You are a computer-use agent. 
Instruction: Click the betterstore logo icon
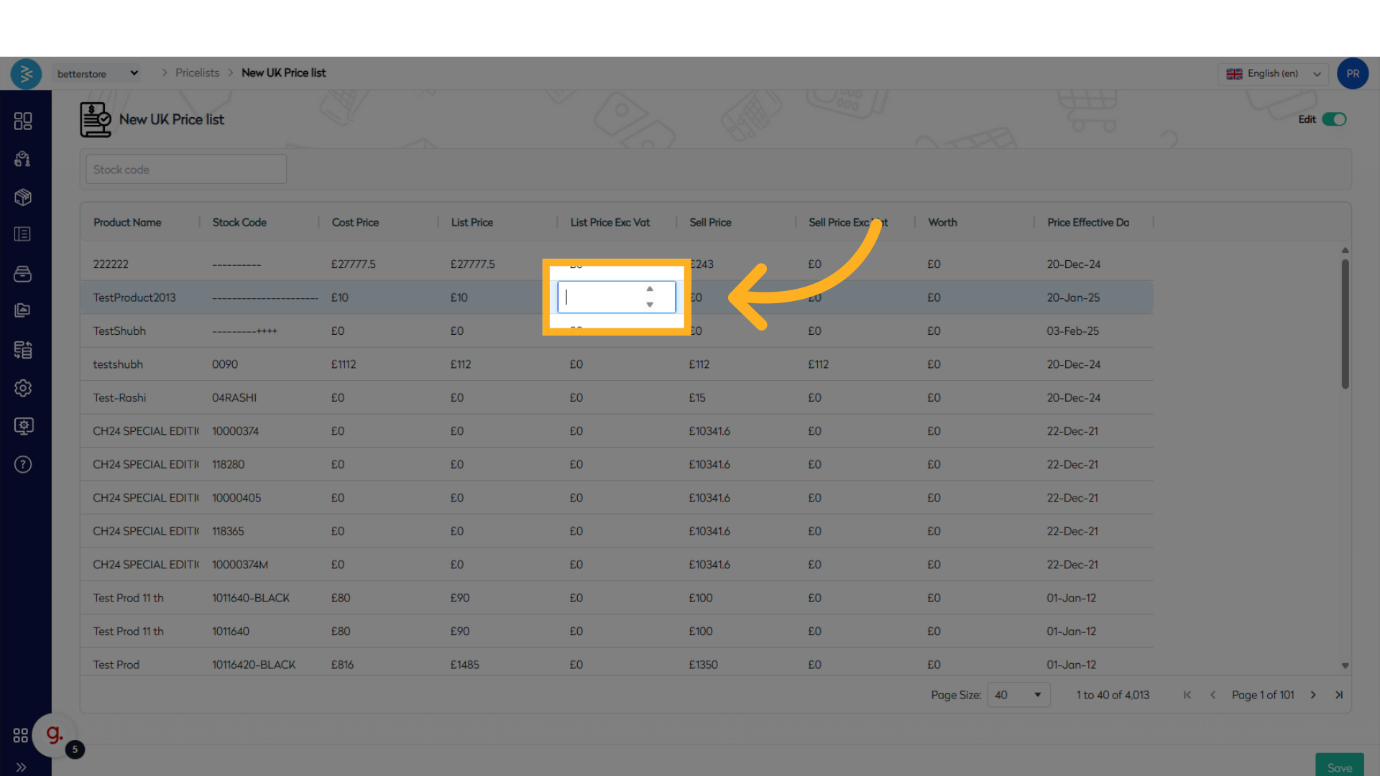pyautogui.click(x=26, y=74)
